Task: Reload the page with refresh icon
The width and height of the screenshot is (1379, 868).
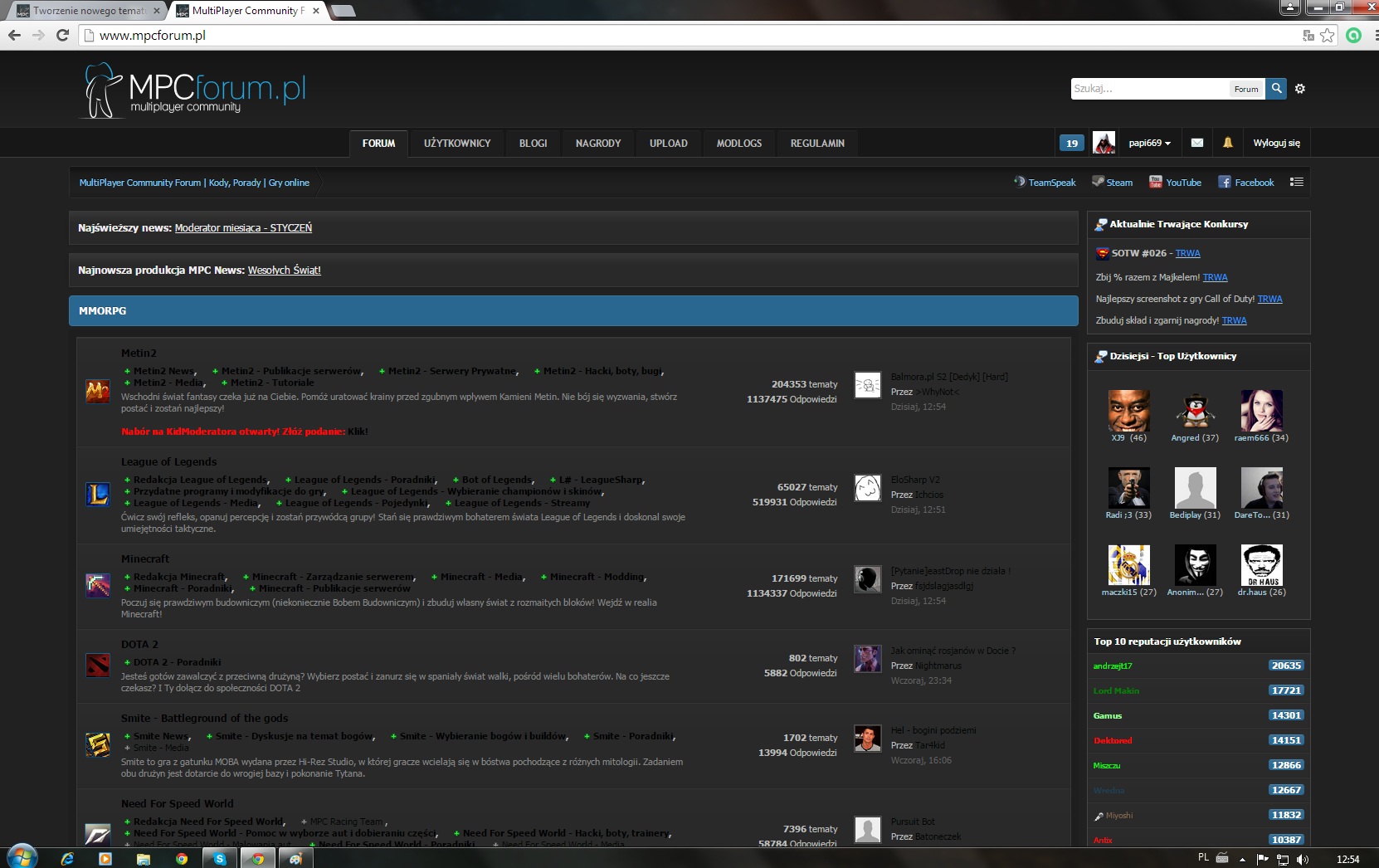Action: tap(62, 35)
